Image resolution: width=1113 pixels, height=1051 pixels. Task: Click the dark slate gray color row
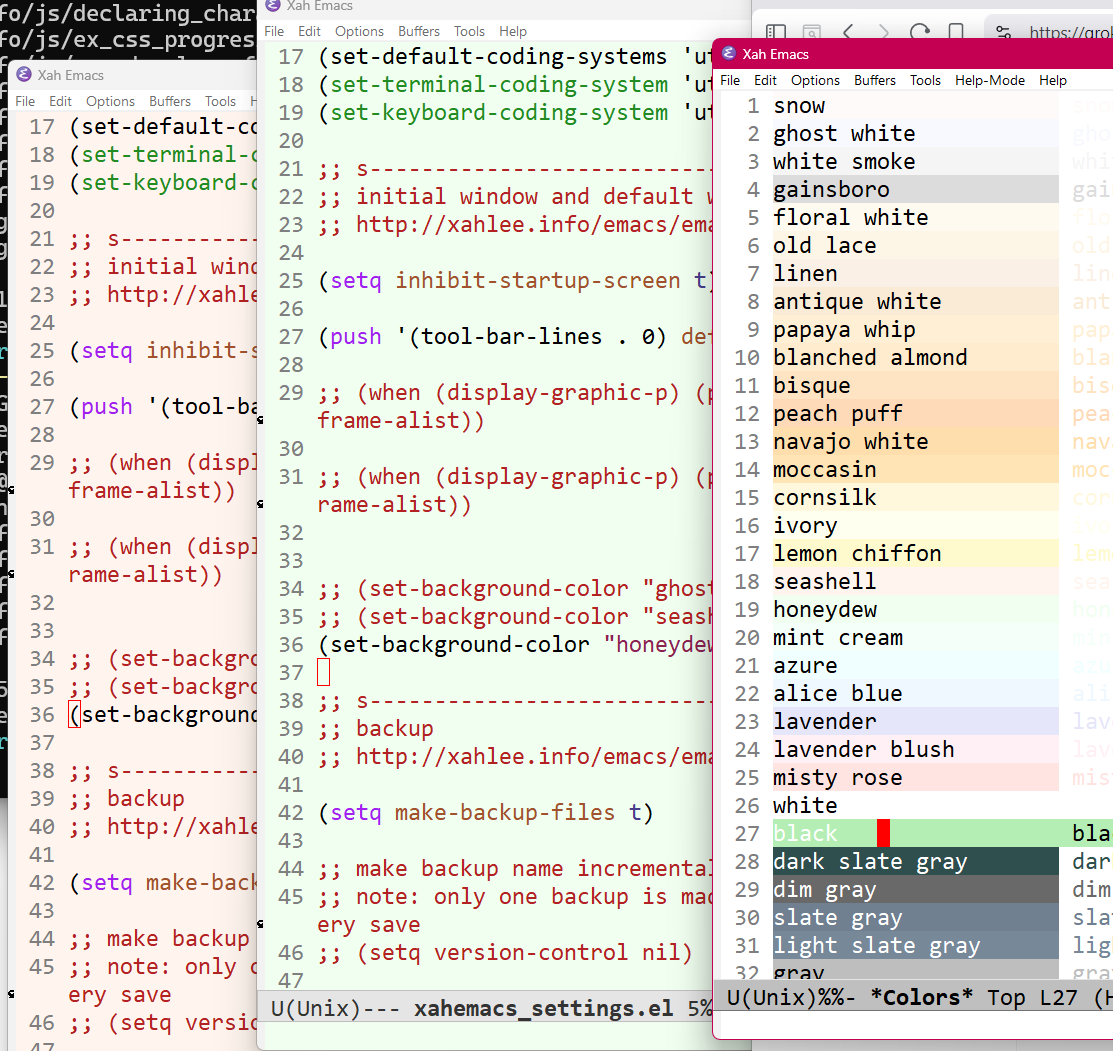coord(916,862)
